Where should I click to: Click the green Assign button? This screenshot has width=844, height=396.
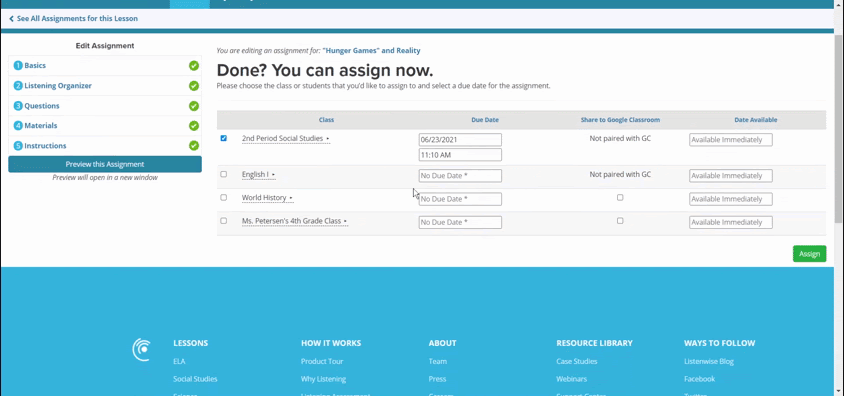click(809, 254)
